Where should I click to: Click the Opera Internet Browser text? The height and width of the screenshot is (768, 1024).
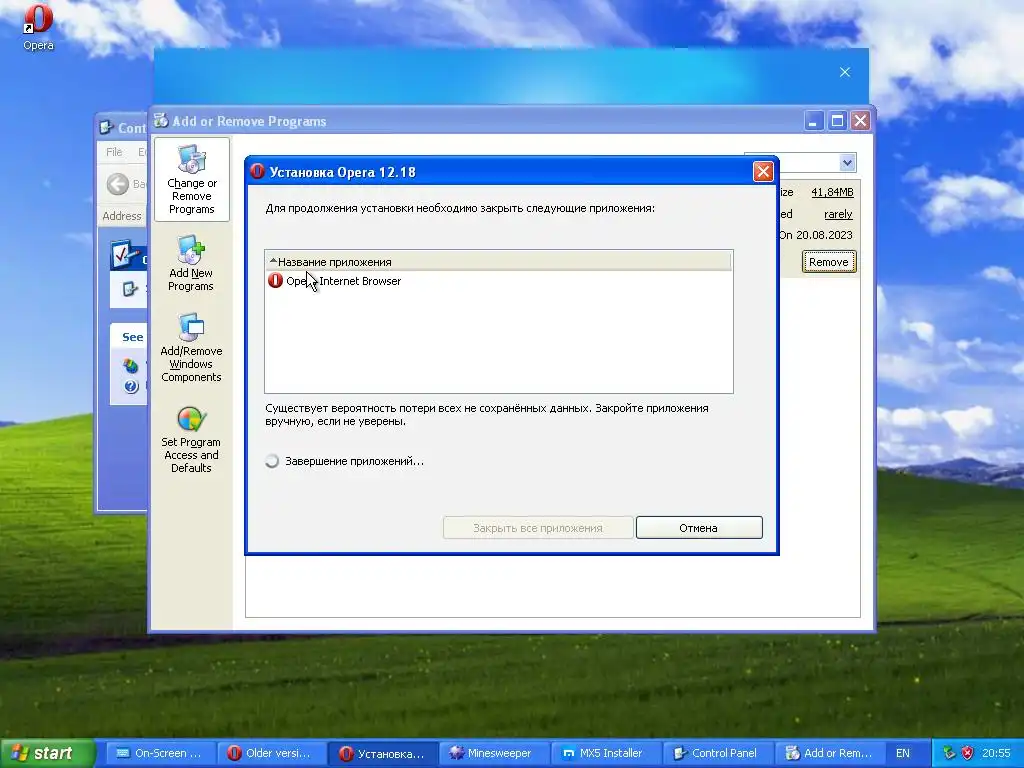point(344,281)
